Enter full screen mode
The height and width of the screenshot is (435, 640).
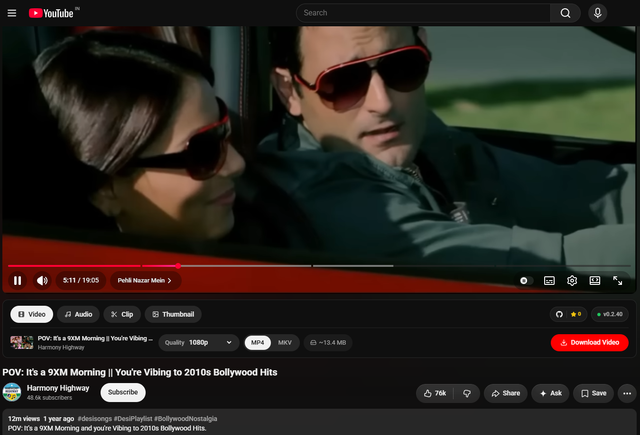(x=618, y=281)
